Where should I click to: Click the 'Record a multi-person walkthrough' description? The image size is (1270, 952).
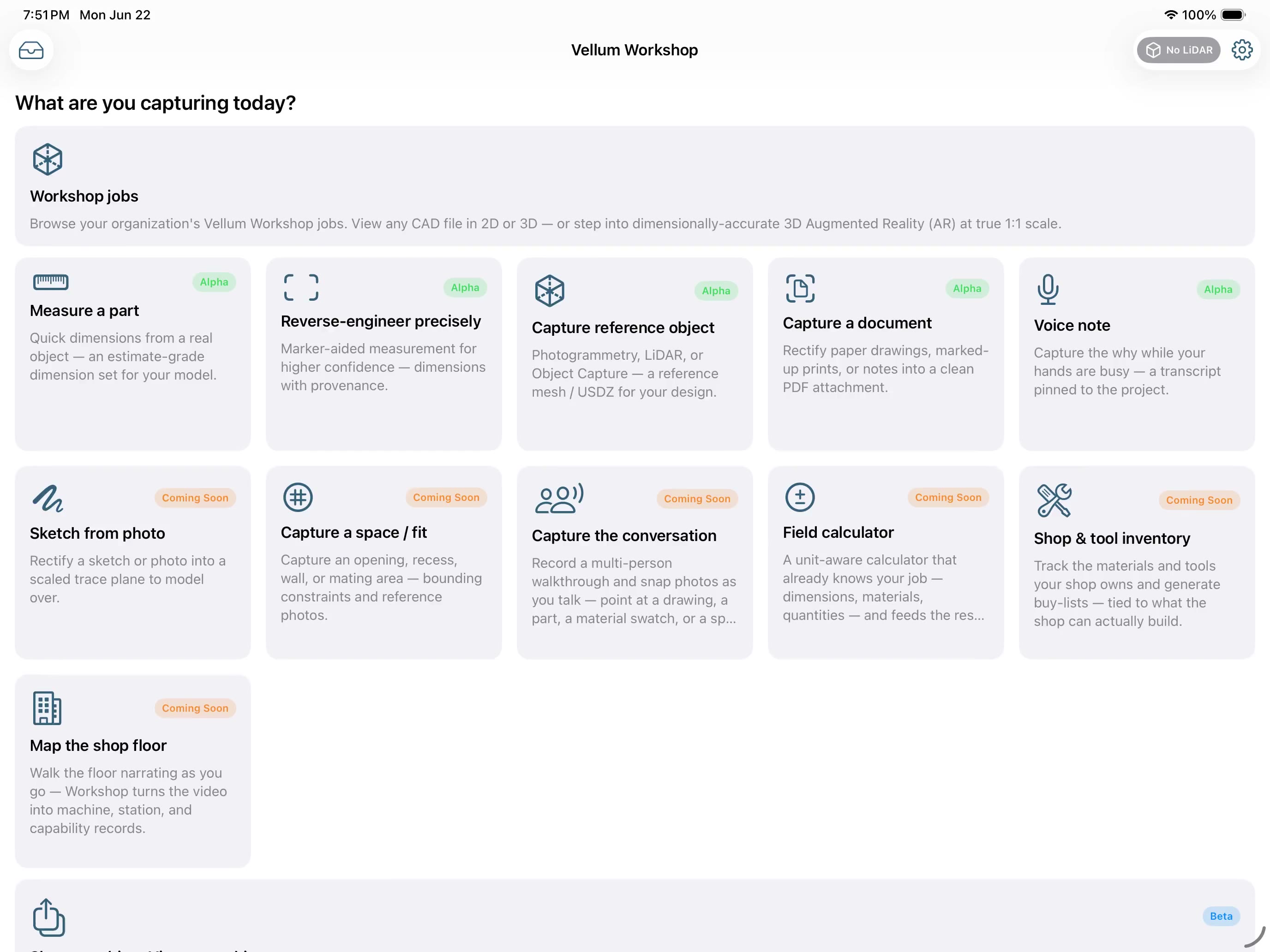634,591
